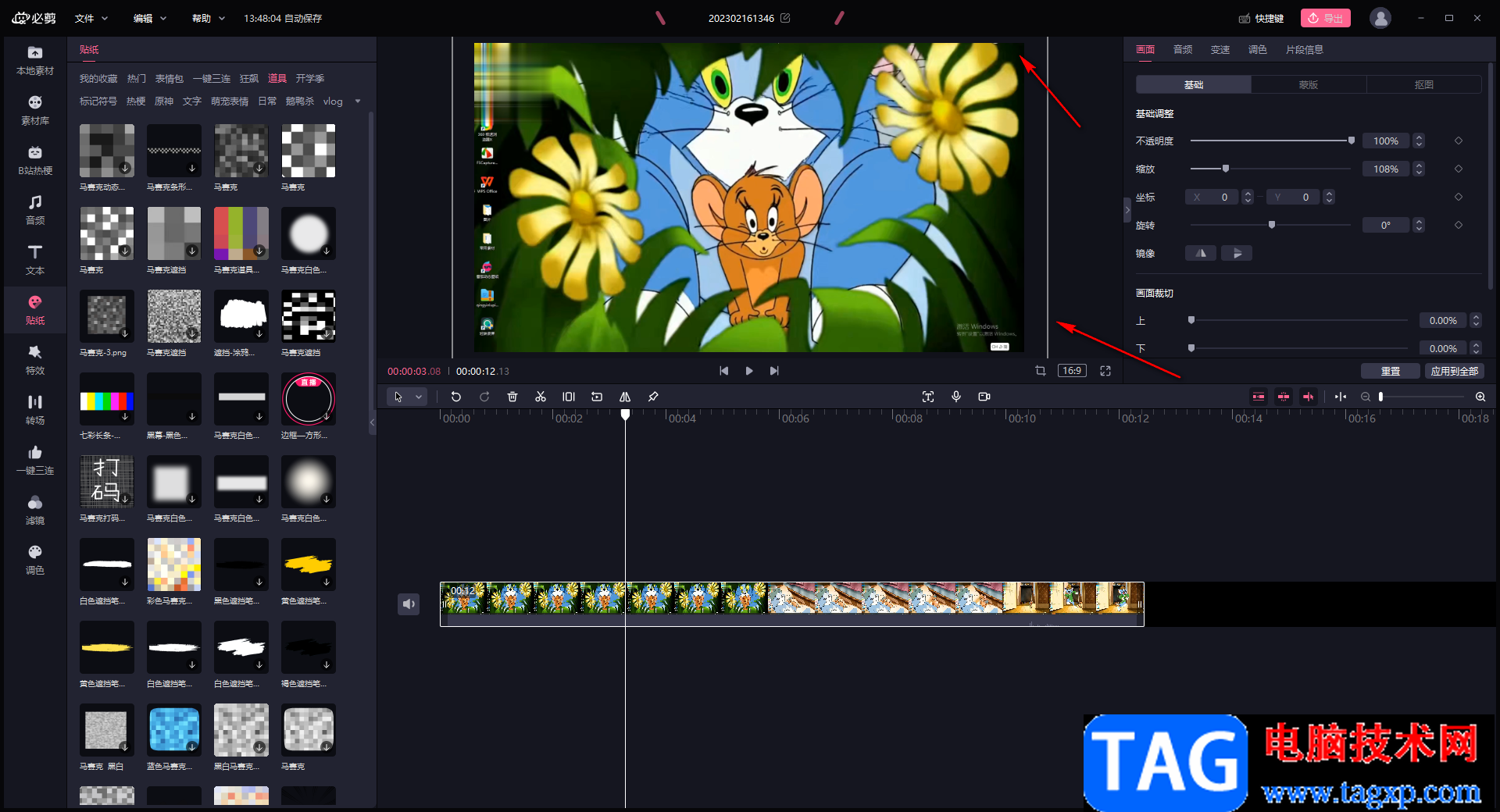1500x812 pixels.
Task: Open the 滤镜 filters panel
Action: (35, 511)
